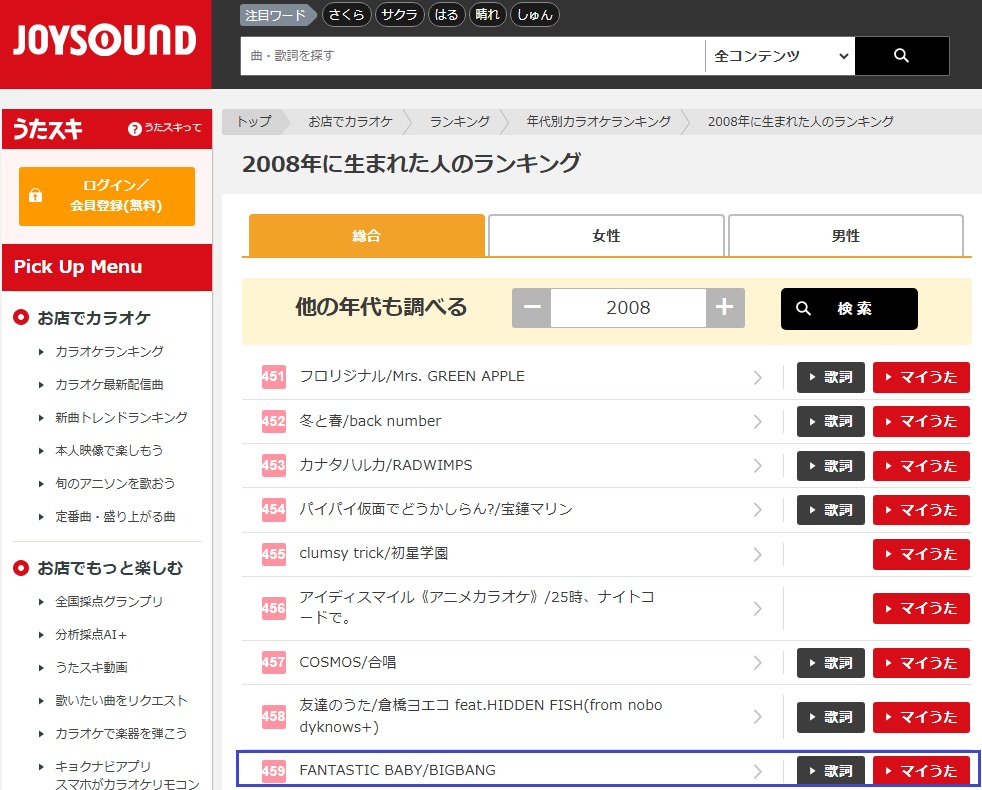982x790 pixels.
Task: Click the JOYSOUND logo
Action: point(105,41)
